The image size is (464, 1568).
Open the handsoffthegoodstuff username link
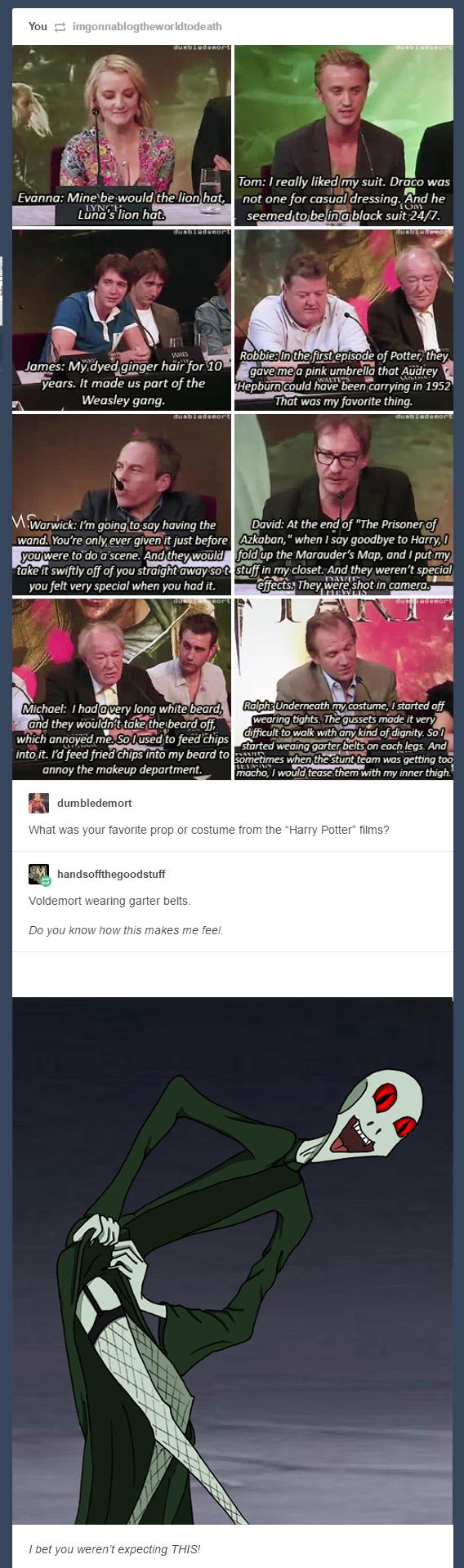click(x=110, y=874)
